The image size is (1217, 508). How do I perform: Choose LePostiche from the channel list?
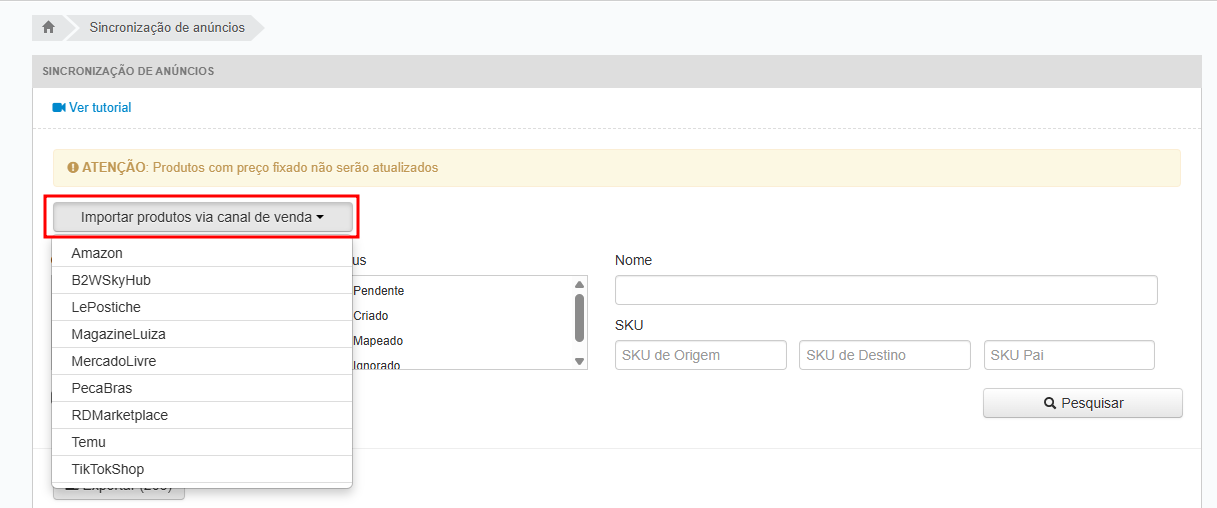(202, 307)
